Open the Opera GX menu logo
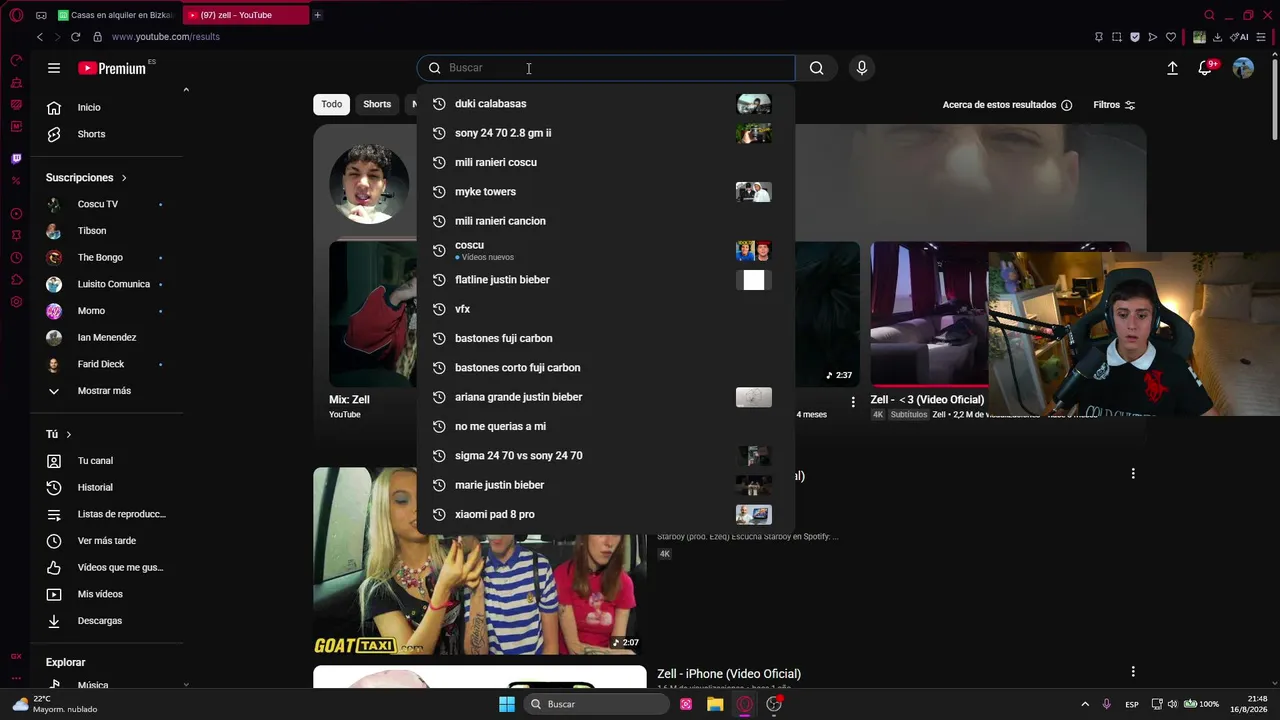This screenshot has height=720, width=1280. 16,15
